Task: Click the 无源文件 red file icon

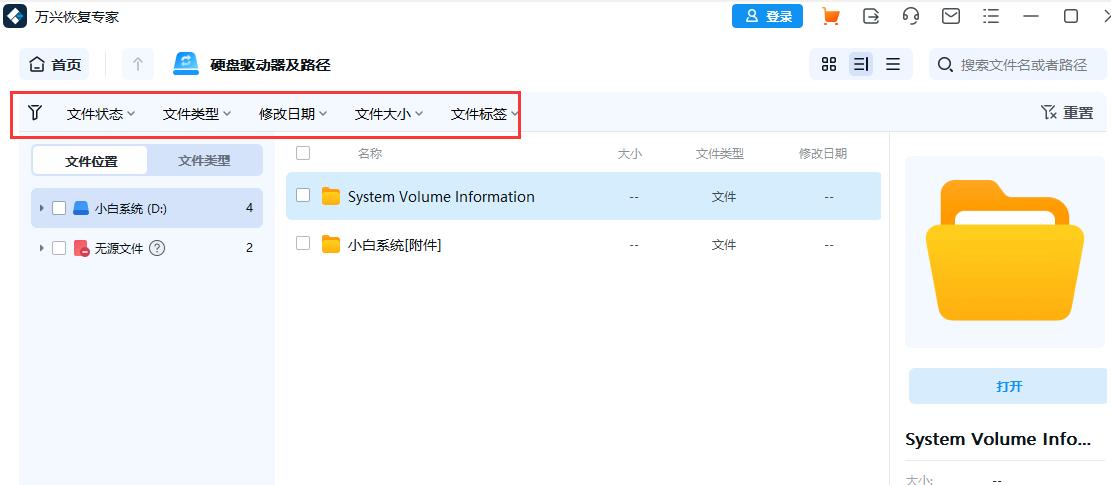Action: coord(81,248)
